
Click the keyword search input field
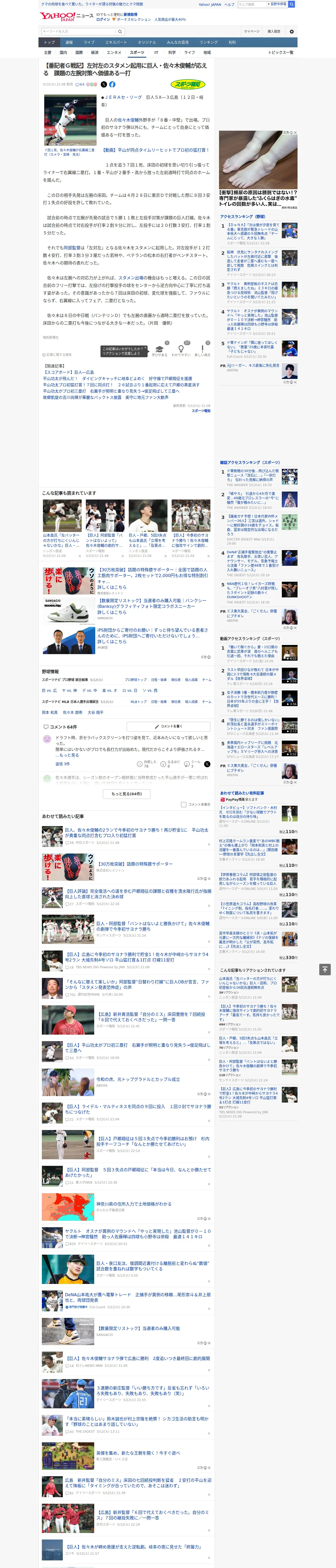[79, 32]
